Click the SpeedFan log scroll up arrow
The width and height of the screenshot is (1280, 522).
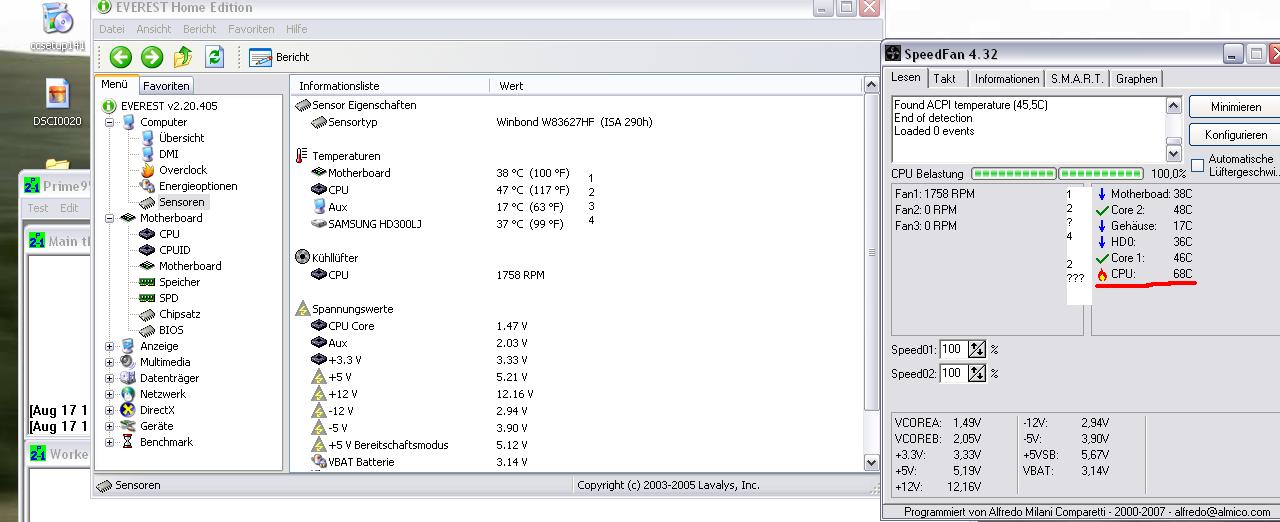pos(1174,105)
